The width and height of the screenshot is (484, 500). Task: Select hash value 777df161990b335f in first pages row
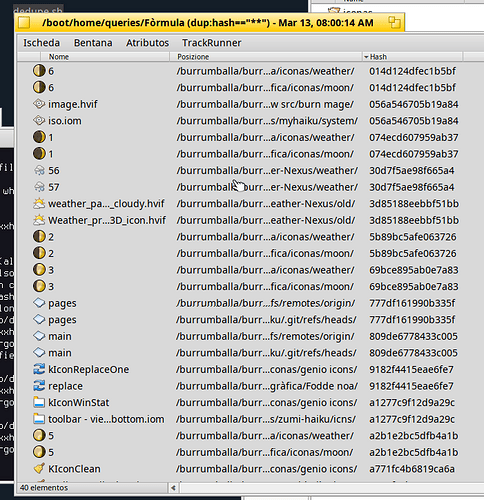point(412,303)
